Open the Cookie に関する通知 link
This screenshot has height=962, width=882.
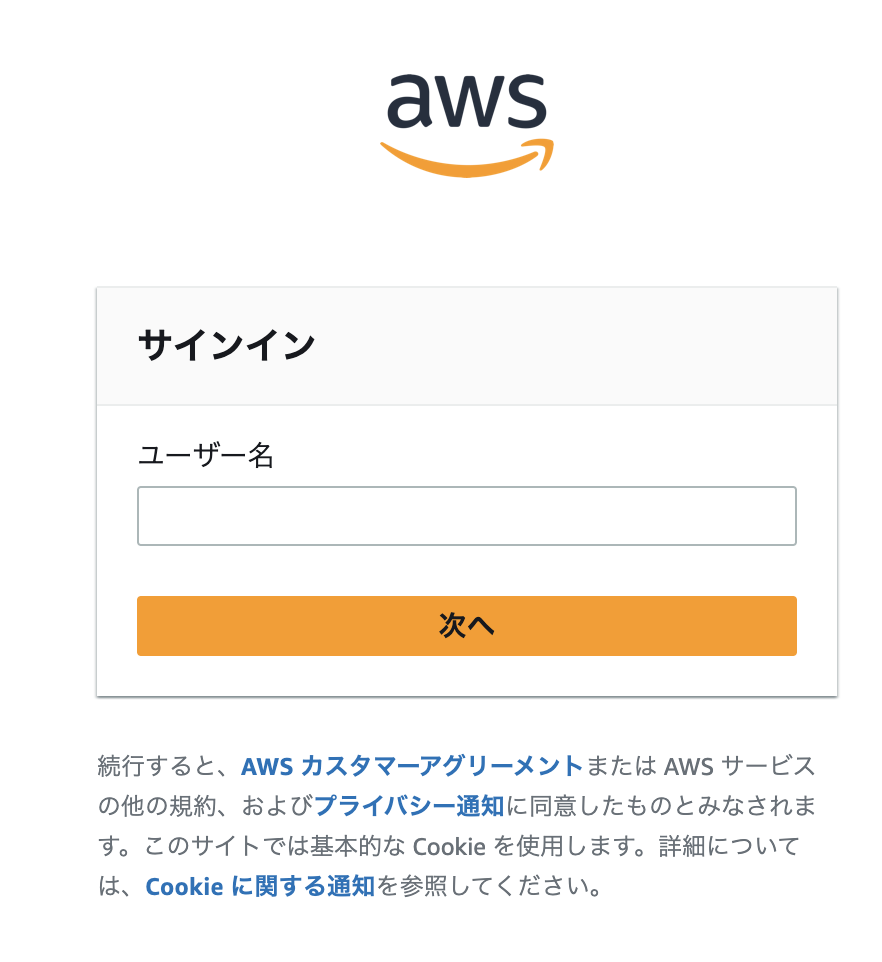click(x=260, y=886)
